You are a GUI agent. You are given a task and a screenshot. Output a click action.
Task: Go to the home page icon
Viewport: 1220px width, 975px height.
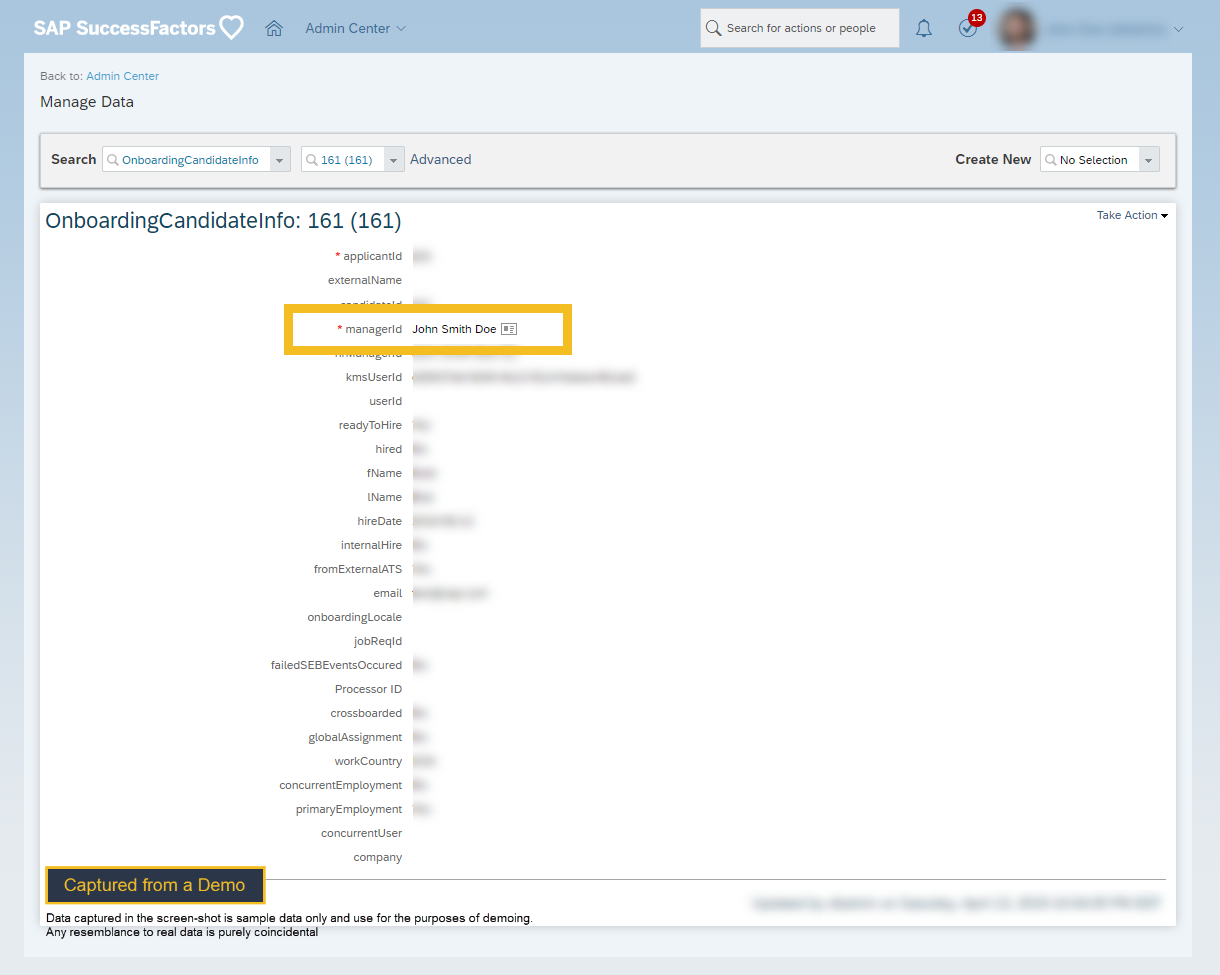pos(274,28)
